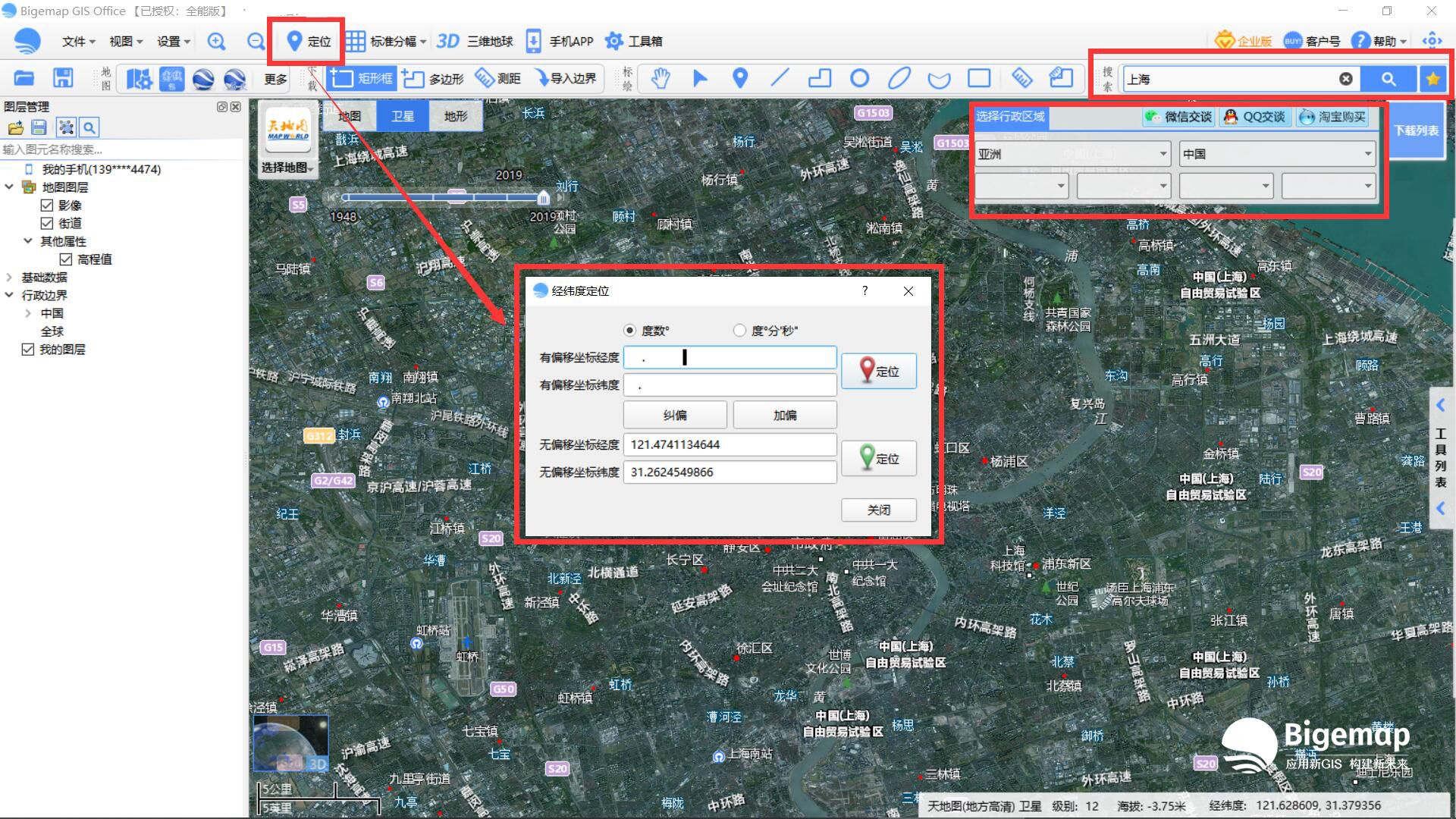Click the historical imagery timeline slider handle
Viewport: 1456px width, 819px height.
click(x=543, y=198)
